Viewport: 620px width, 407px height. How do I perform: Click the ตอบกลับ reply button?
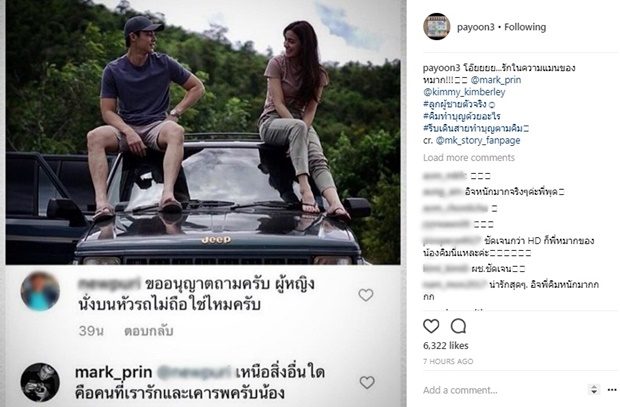pos(149,331)
